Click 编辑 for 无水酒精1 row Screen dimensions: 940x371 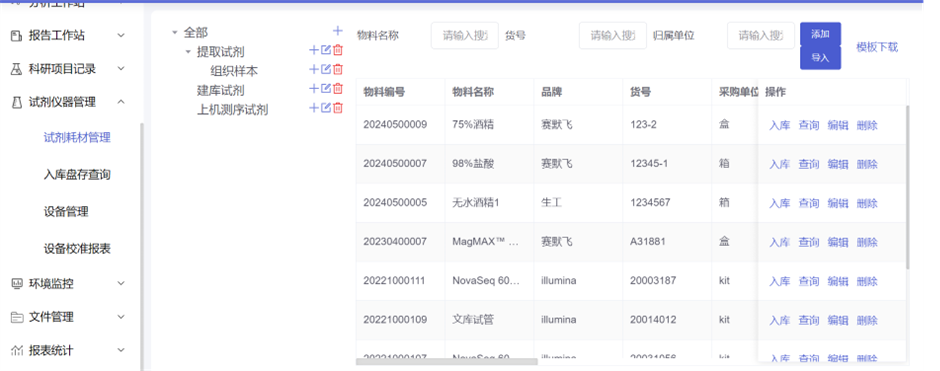coord(837,203)
